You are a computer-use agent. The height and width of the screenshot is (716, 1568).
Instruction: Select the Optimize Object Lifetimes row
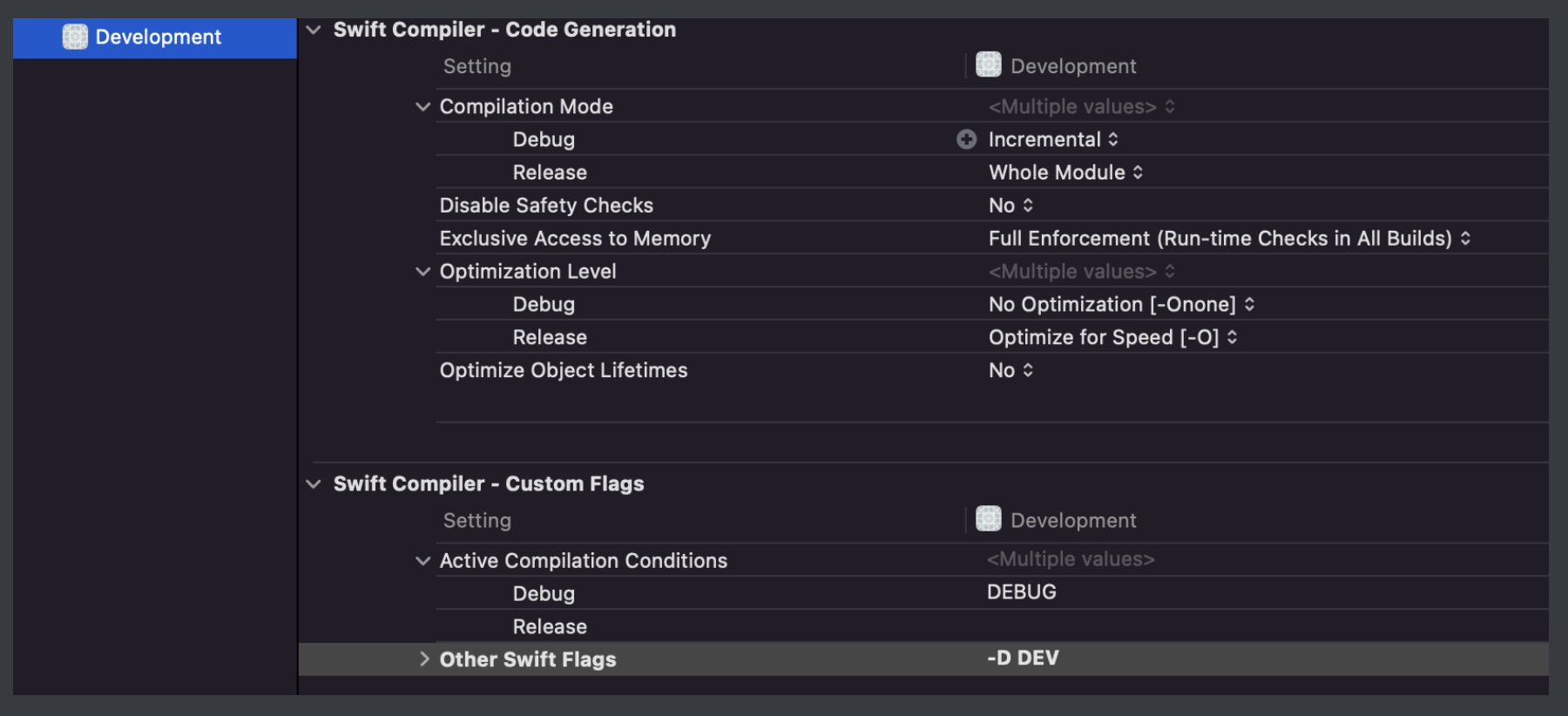coord(564,370)
